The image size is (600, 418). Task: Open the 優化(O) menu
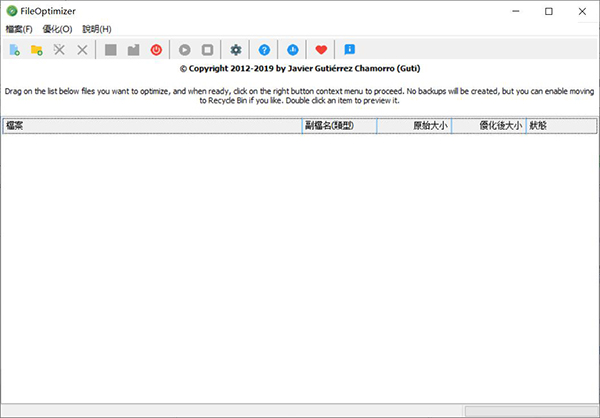click(x=57, y=29)
